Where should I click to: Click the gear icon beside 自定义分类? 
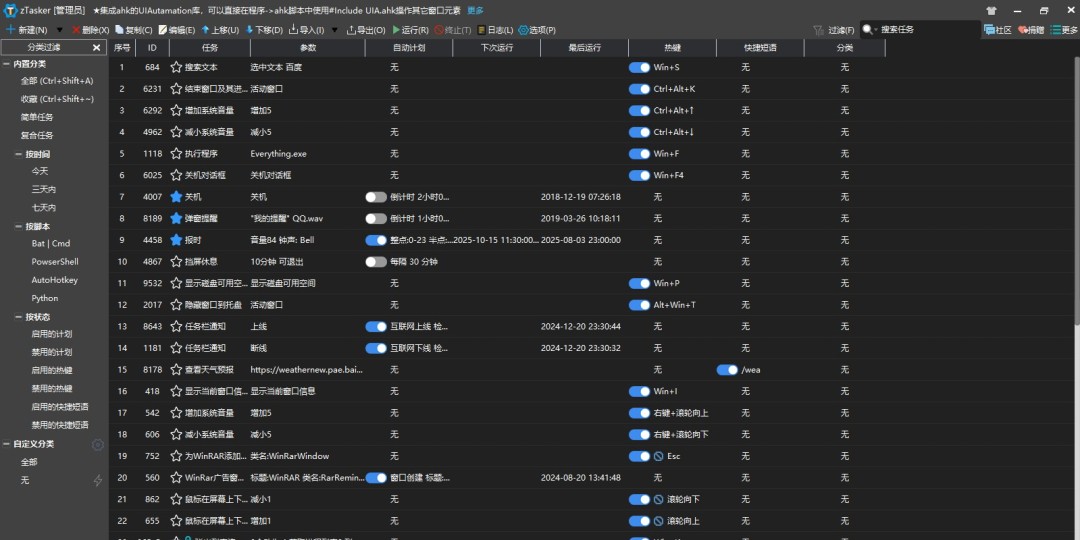click(98, 445)
